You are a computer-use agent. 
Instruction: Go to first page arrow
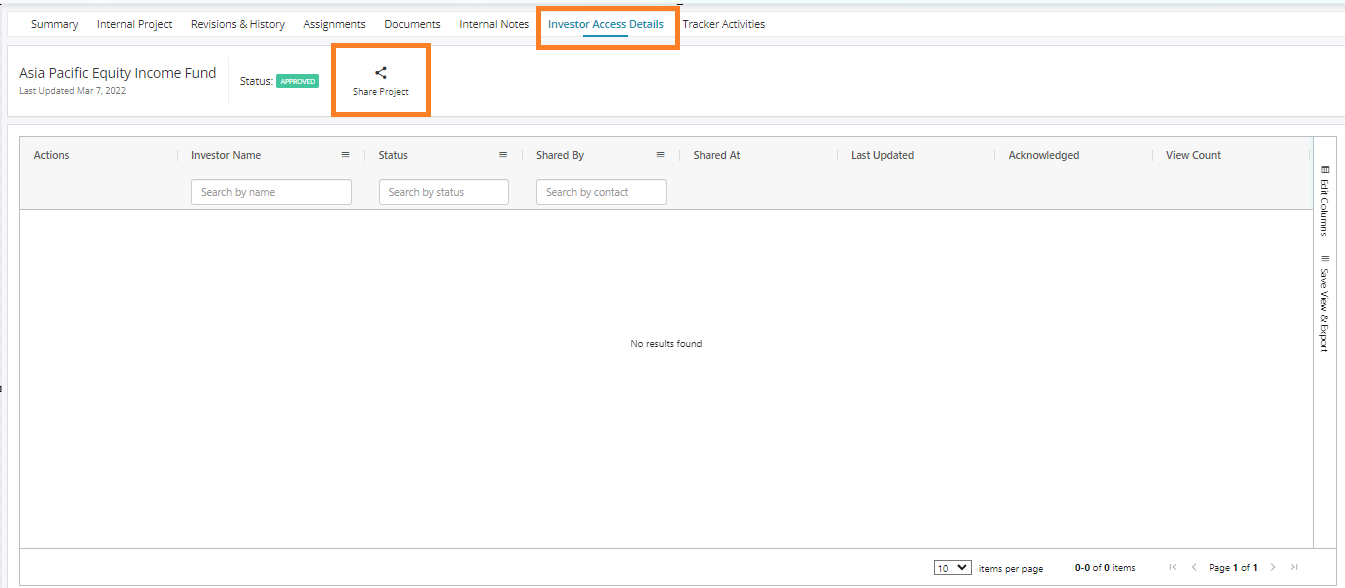point(1172,567)
